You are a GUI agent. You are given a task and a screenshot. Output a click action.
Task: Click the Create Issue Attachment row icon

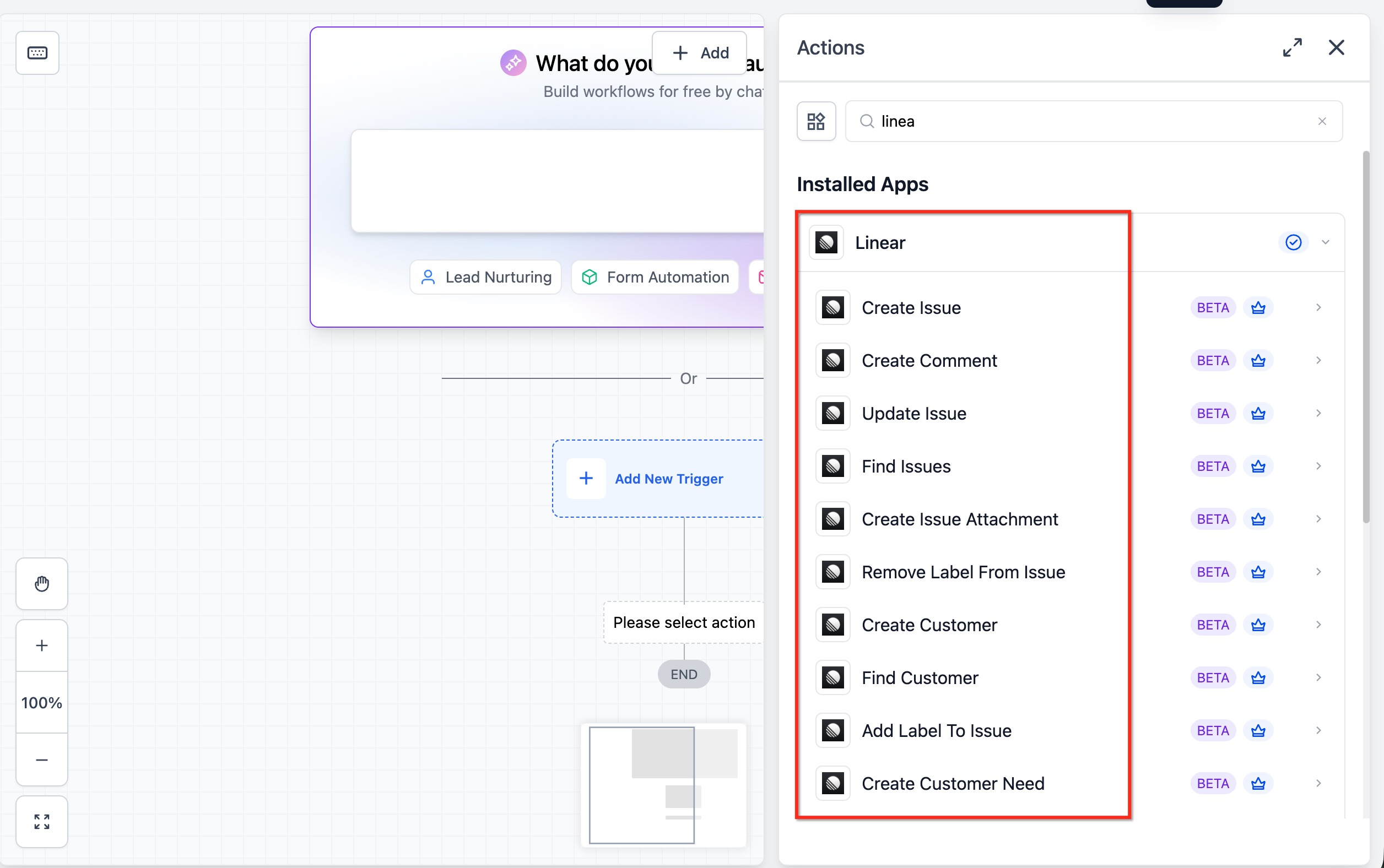832,519
